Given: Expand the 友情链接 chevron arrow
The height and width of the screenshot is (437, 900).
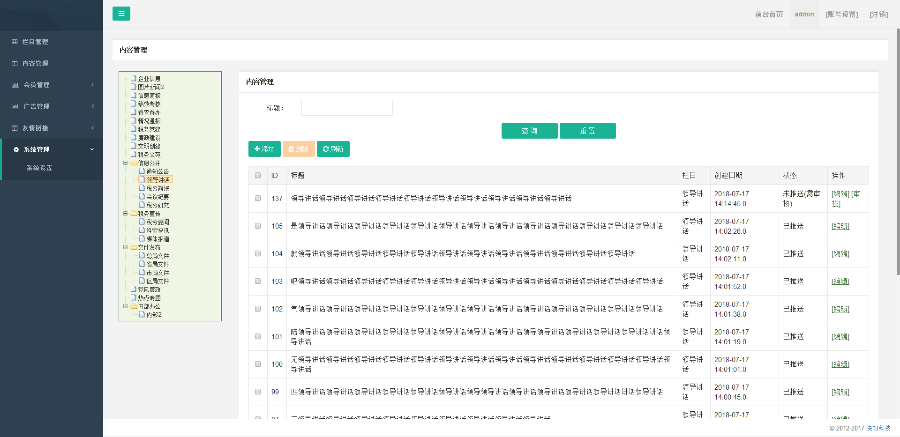Looking at the screenshot, I should 92,128.
